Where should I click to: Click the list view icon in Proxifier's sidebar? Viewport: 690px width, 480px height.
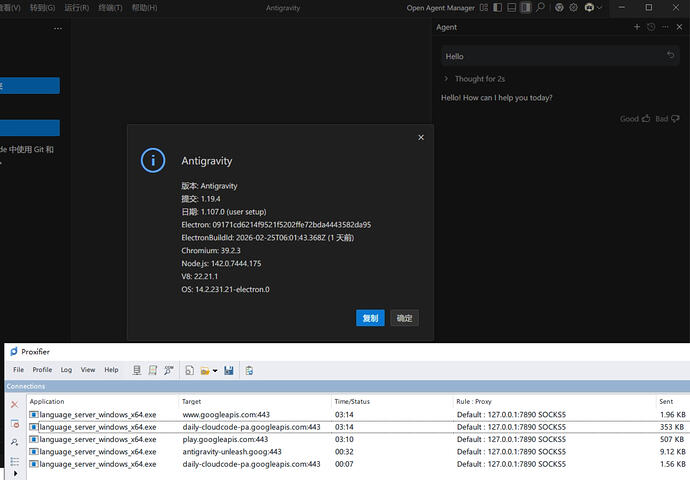[15, 461]
